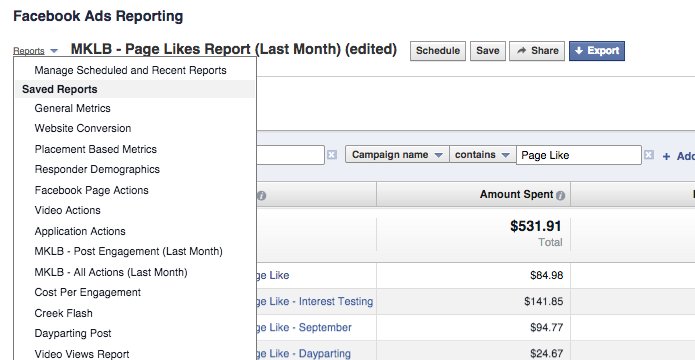Click the Facebook Ads Reporting heading

pyautogui.click(x=98, y=16)
